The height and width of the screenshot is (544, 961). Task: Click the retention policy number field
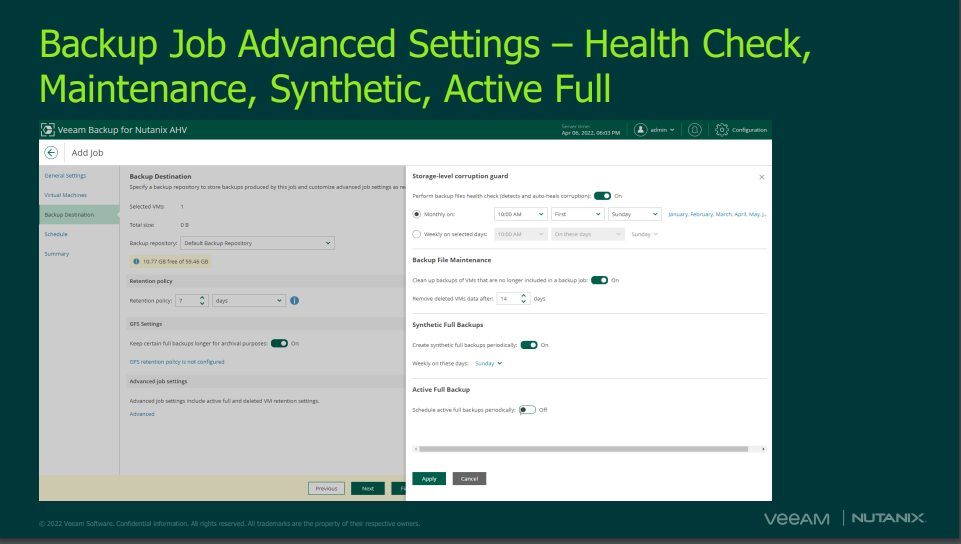pyautogui.click(x=192, y=301)
